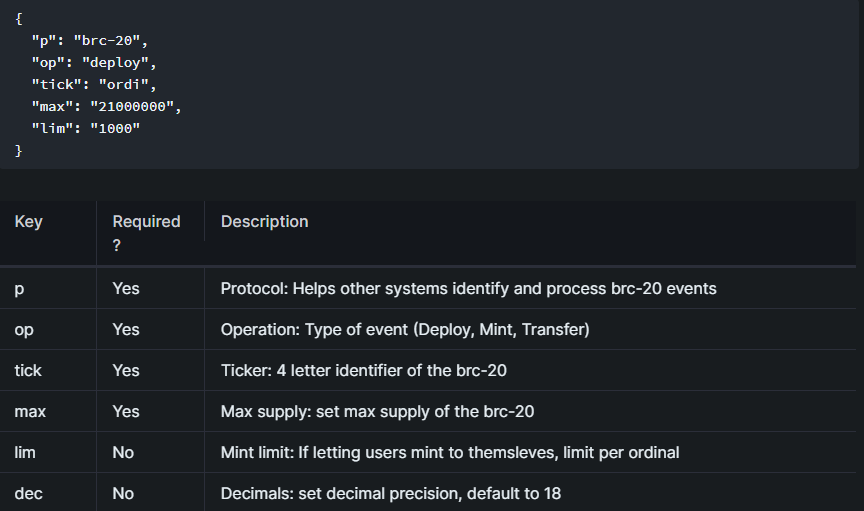Click the "dec" key cell

click(x=27, y=494)
